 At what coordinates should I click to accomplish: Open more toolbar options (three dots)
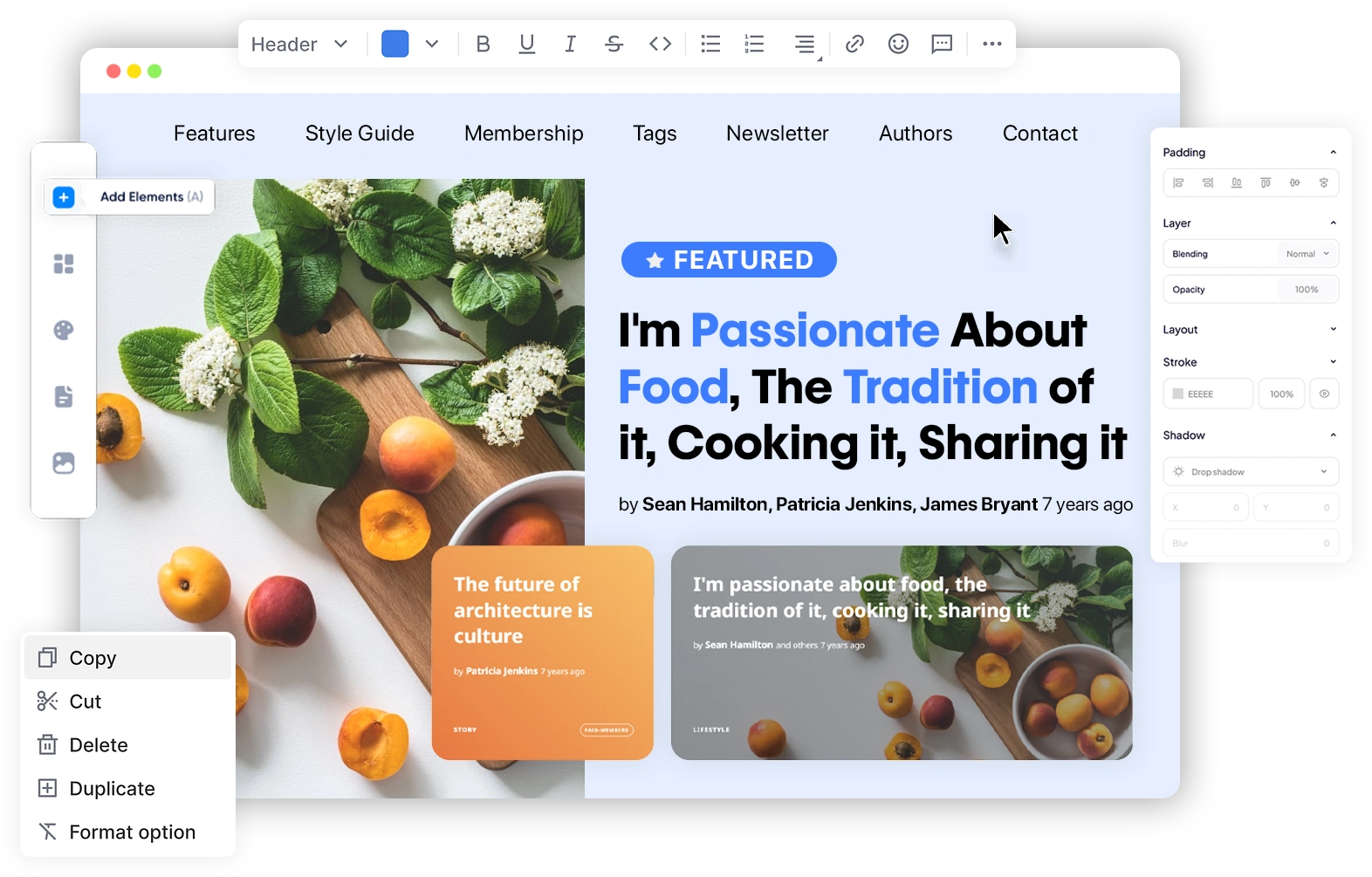click(x=992, y=44)
